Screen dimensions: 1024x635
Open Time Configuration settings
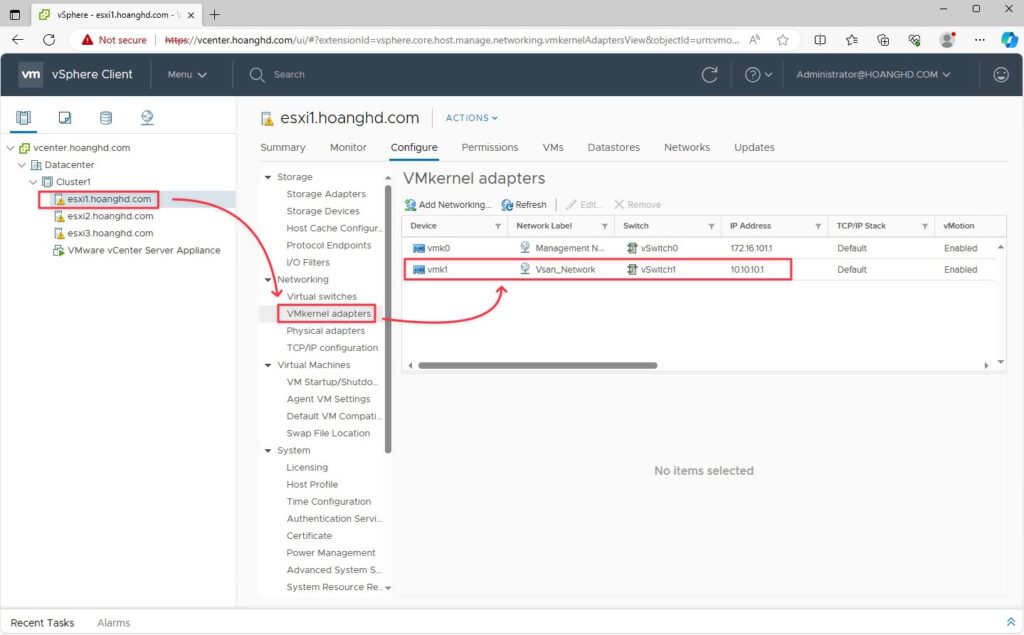(x=328, y=502)
